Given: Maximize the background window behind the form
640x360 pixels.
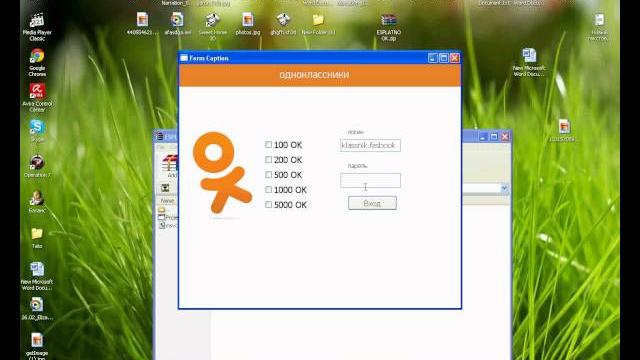Looking at the screenshot, I should coord(494,137).
